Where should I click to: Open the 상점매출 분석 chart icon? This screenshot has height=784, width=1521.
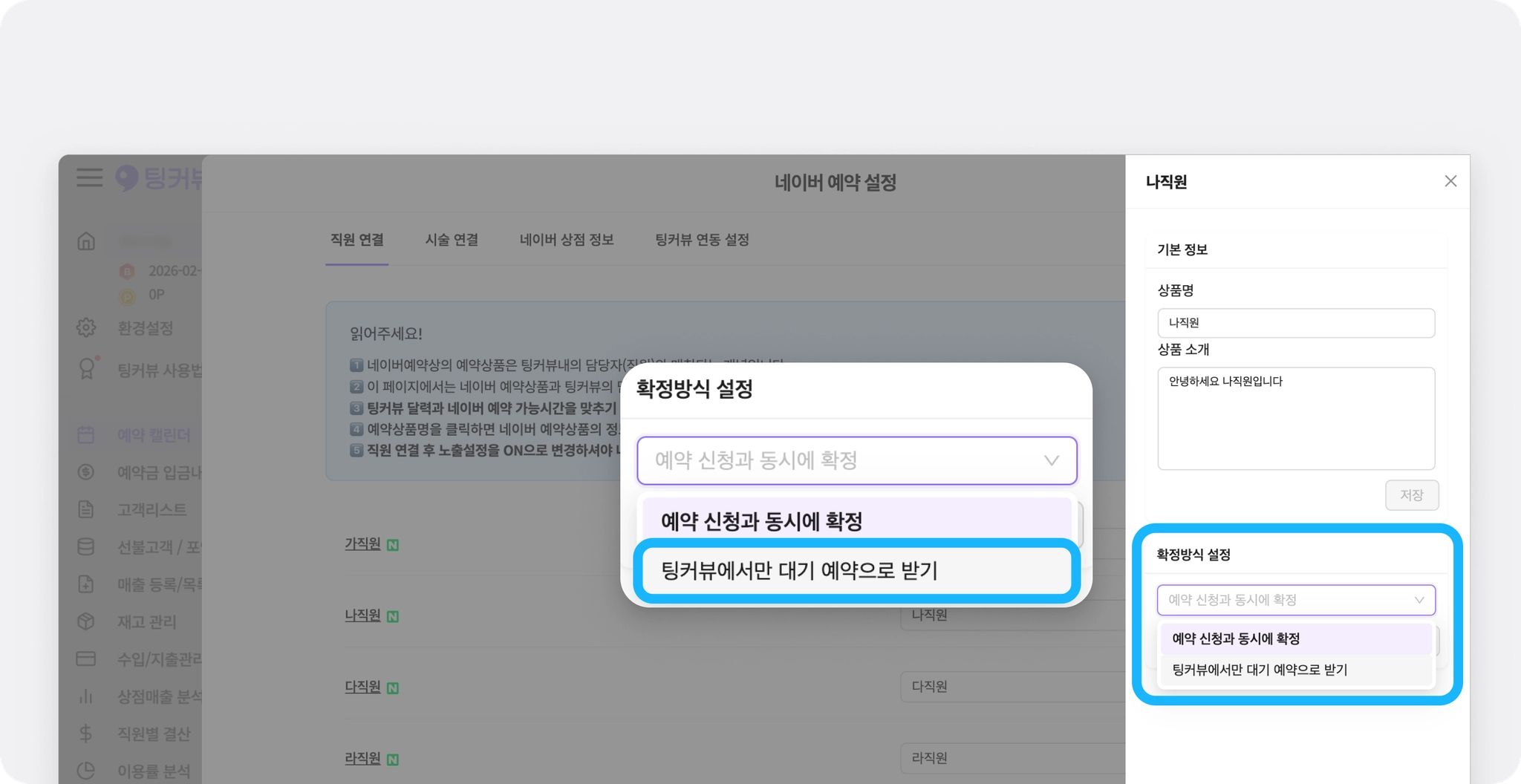click(x=86, y=696)
